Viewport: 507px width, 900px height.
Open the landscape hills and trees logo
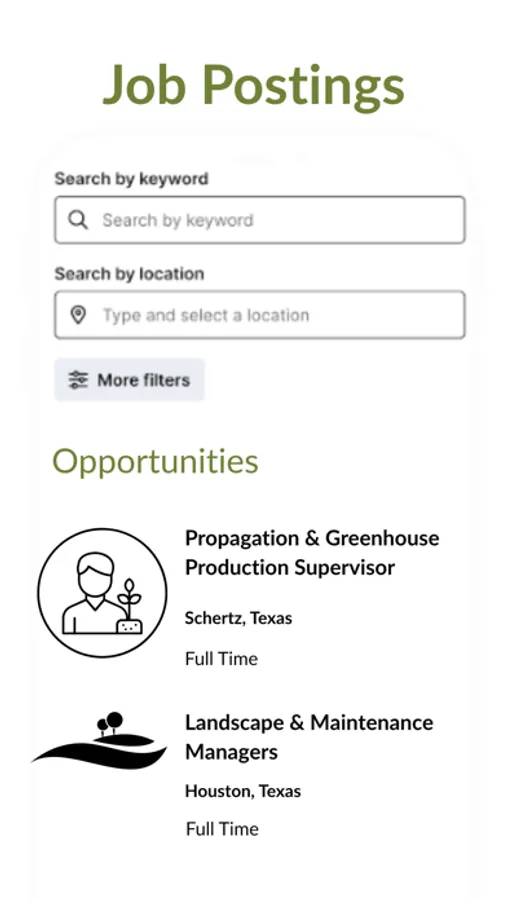[99, 740]
